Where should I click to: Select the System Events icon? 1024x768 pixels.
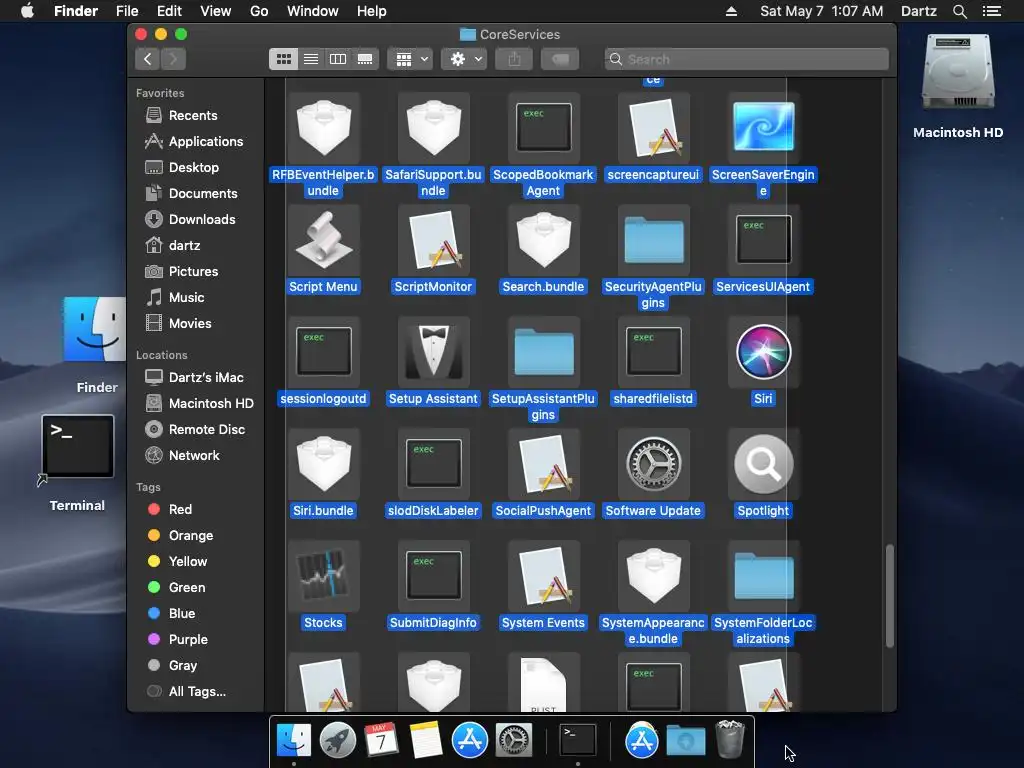tap(543, 576)
